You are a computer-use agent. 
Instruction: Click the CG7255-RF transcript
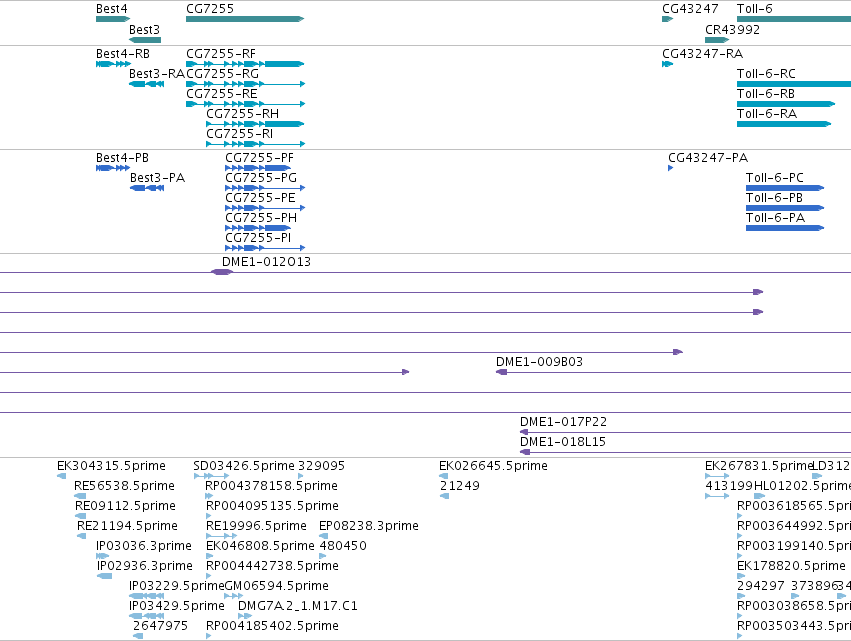click(x=245, y=64)
